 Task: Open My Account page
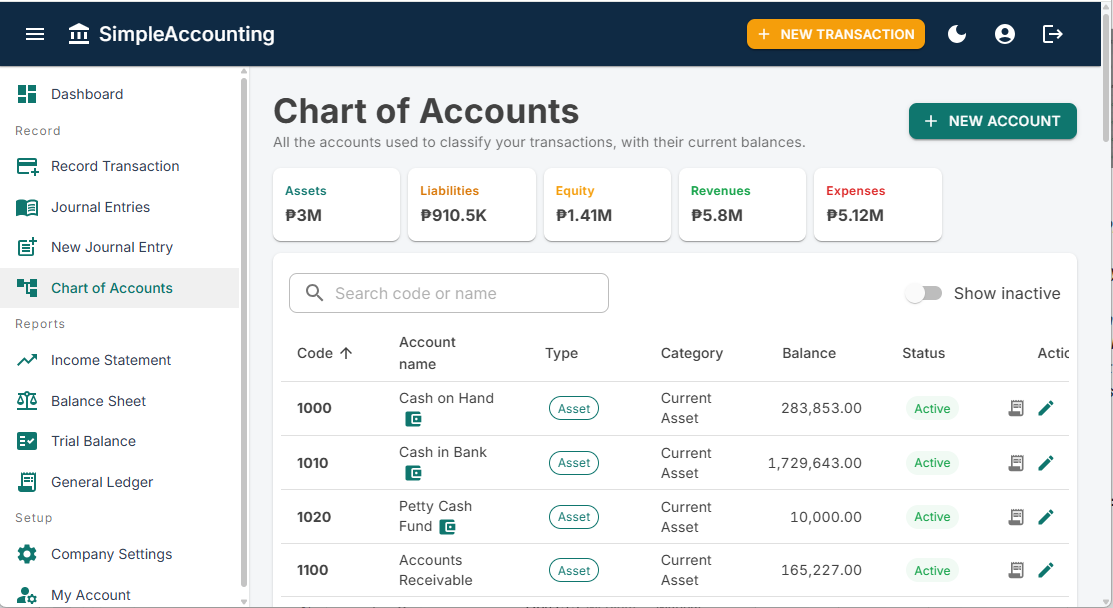click(x=120, y=595)
